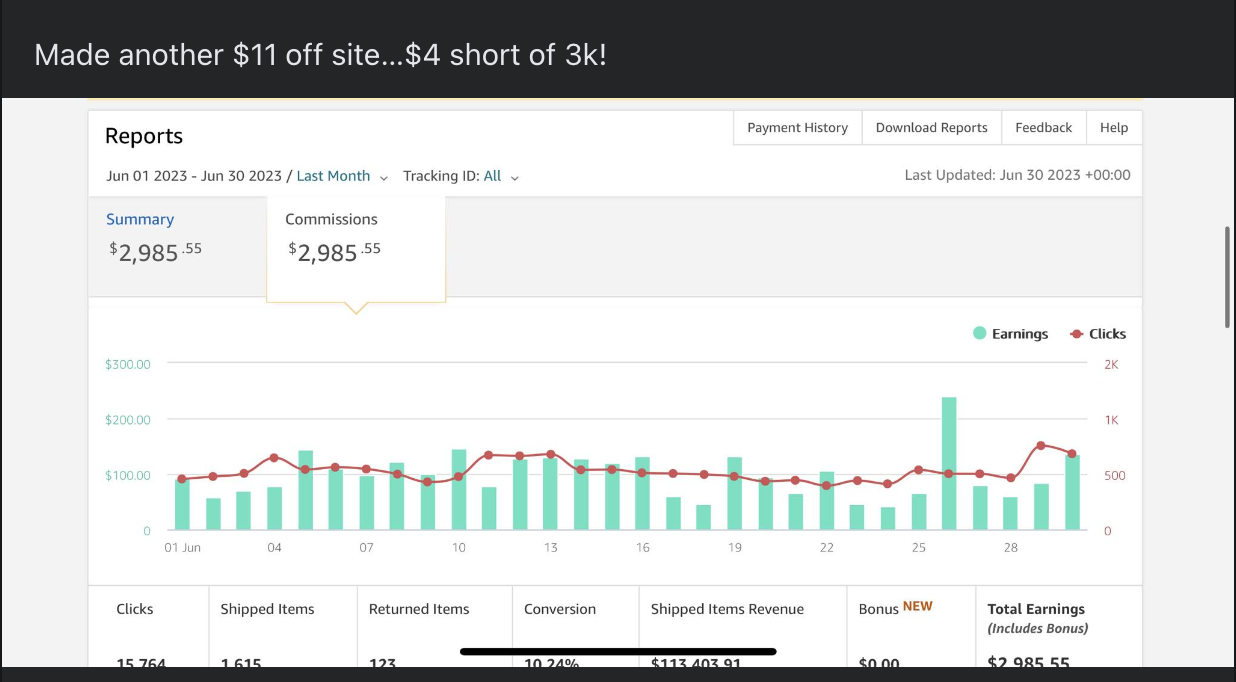Toggle the Clicks legend red marker
Image resolution: width=1236 pixels, height=682 pixels.
click(1077, 334)
